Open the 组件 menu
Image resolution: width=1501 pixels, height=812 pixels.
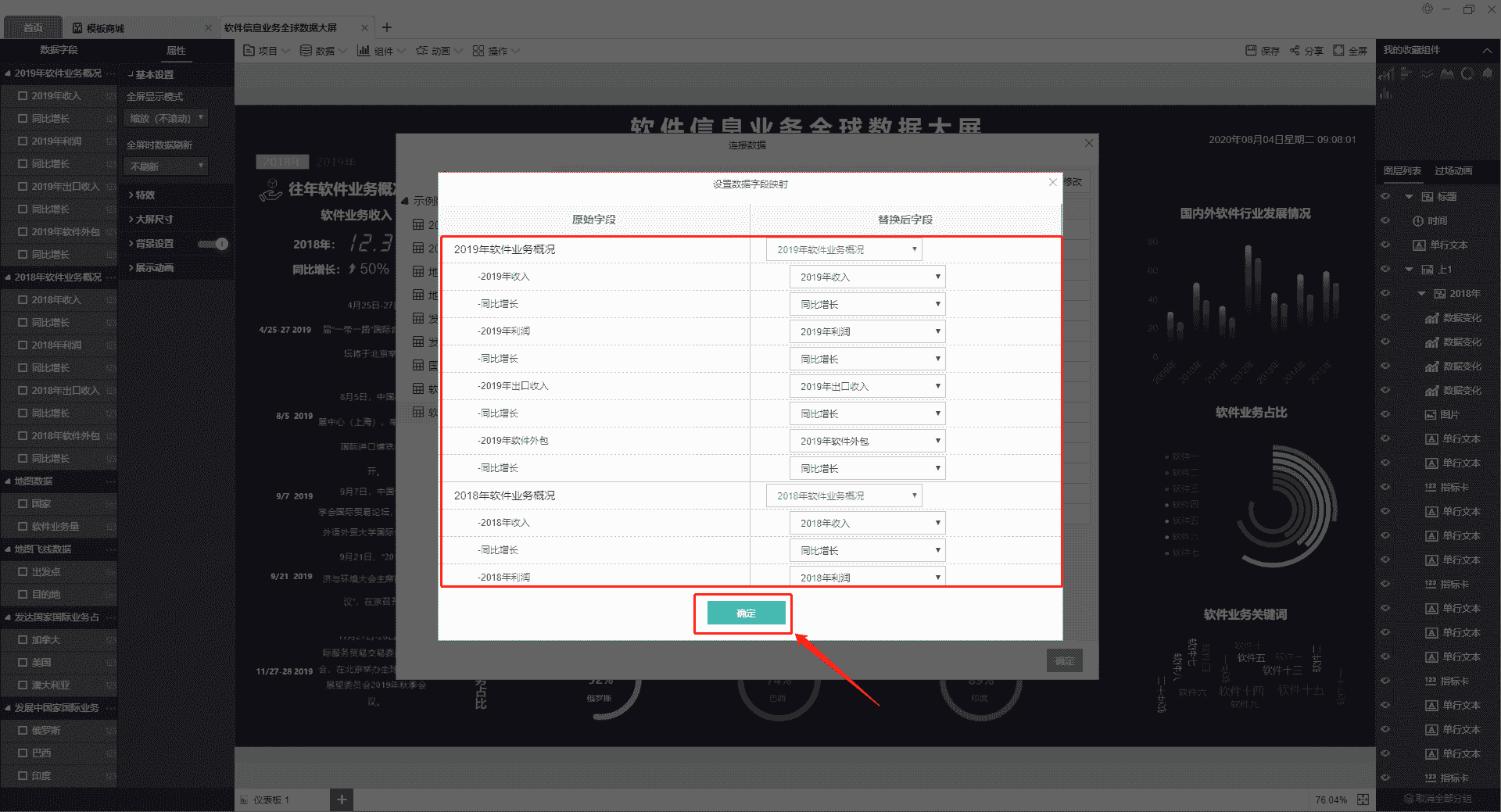(x=382, y=51)
